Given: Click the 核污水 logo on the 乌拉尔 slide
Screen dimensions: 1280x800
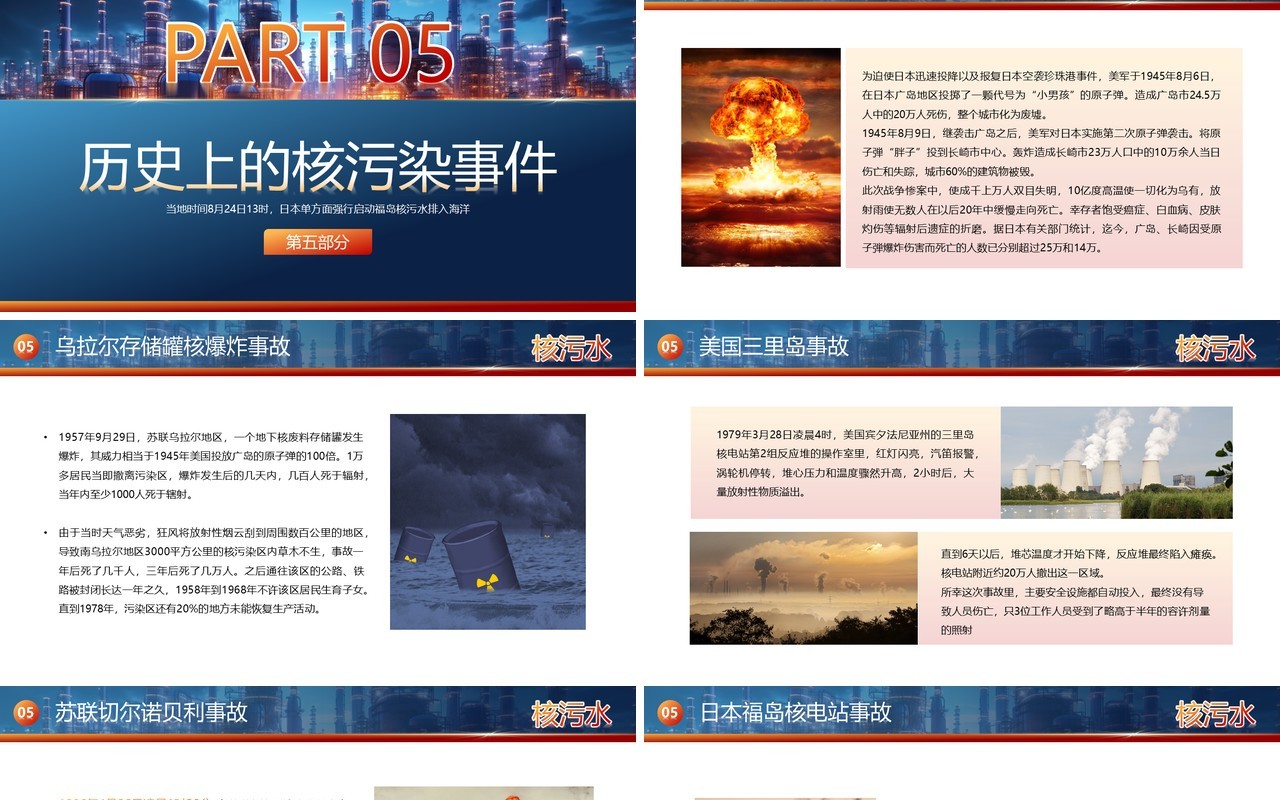Looking at the screenshot, I should point(571,348).
